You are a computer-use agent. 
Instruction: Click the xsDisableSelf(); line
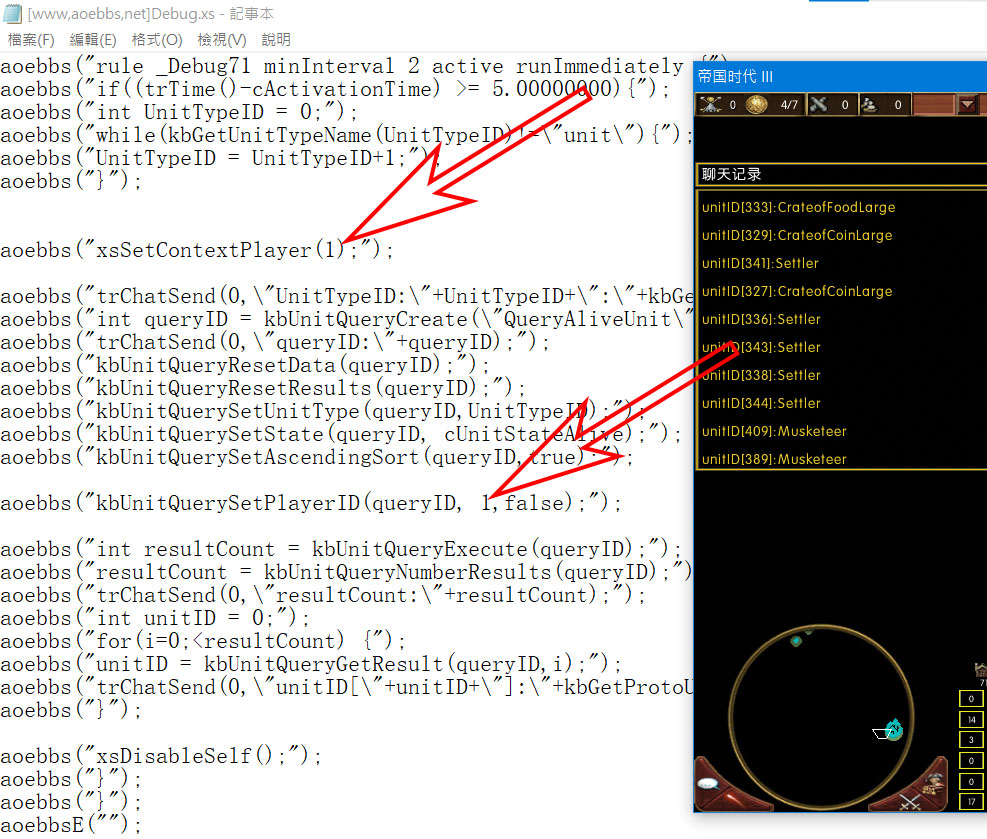click(161, 756)
